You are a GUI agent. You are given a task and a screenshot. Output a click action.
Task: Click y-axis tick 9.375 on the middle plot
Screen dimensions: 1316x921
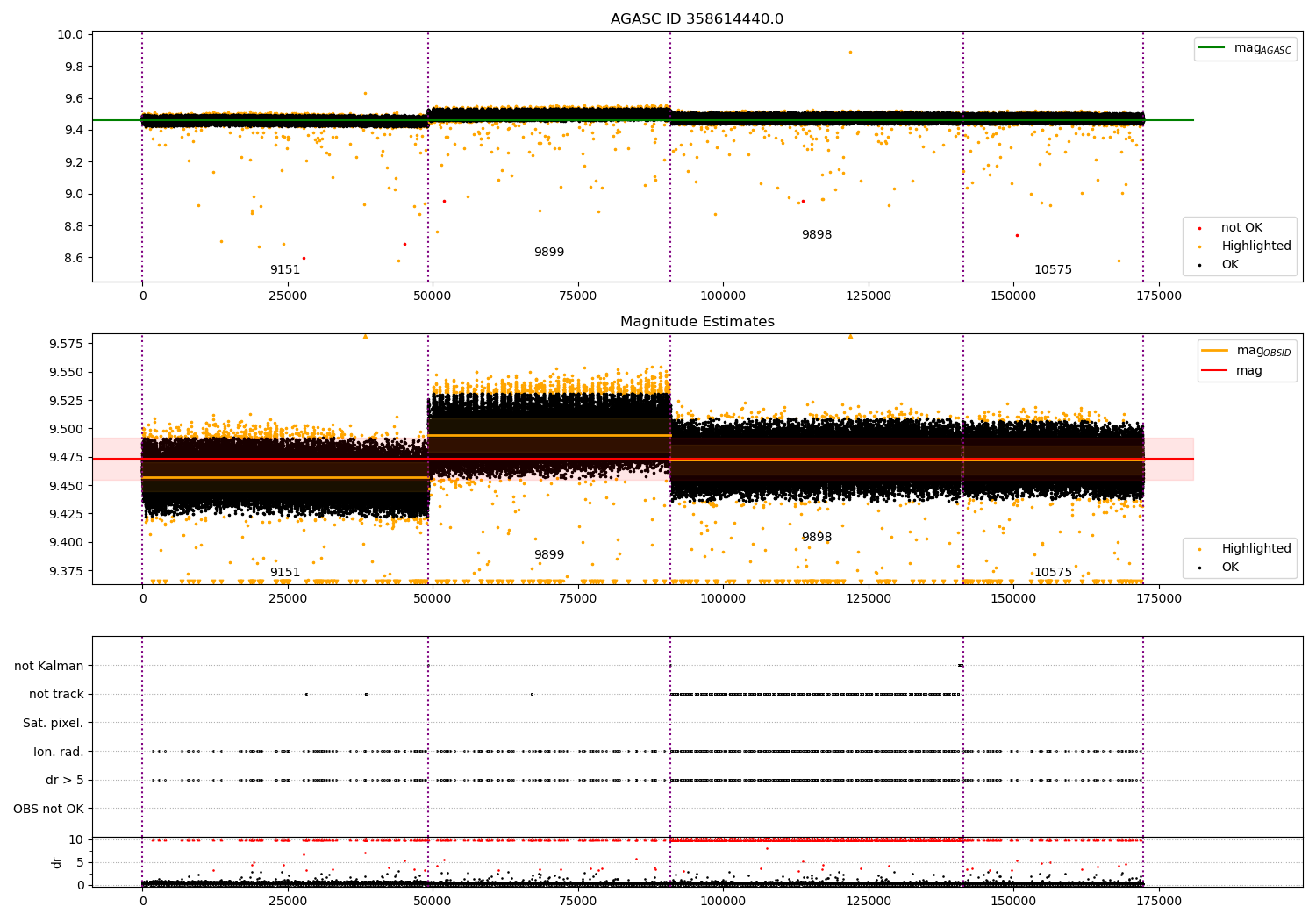coord(67,571)
